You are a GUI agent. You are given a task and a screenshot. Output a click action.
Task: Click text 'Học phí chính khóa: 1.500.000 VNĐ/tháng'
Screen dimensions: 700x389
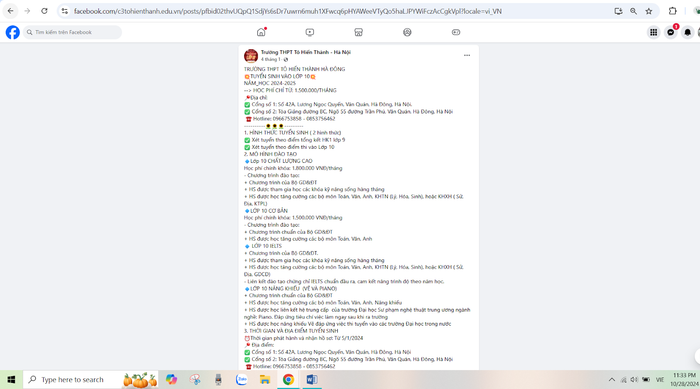[293, 218]
